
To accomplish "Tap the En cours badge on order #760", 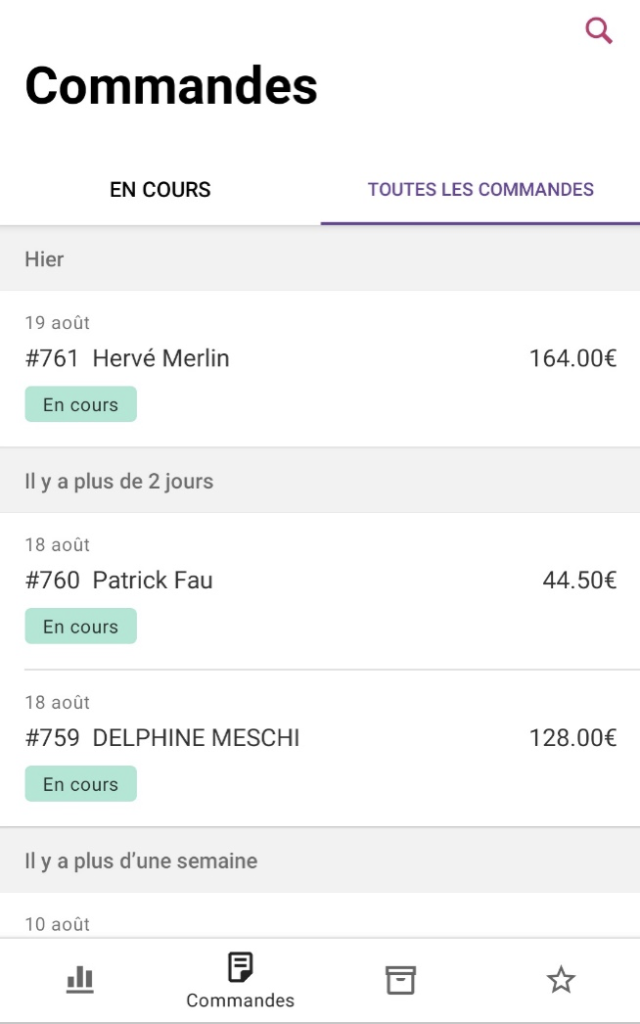I will (x=81, y=627).
